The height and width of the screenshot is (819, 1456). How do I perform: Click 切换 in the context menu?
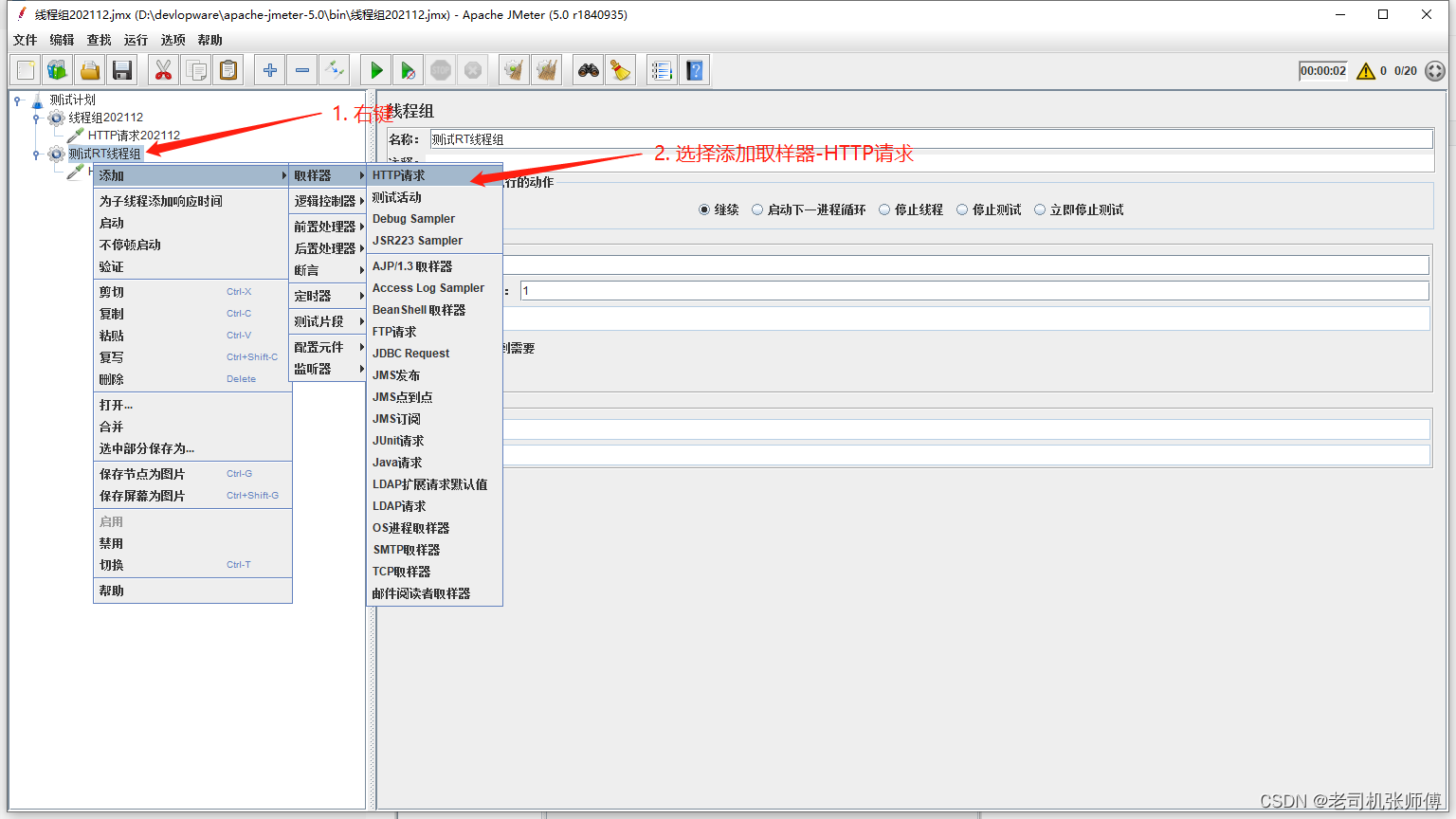(192, 565)
